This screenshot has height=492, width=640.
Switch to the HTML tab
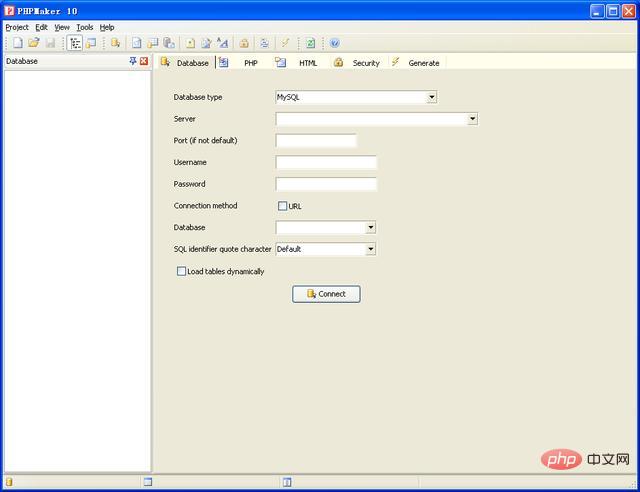click(x=300, y=63)
